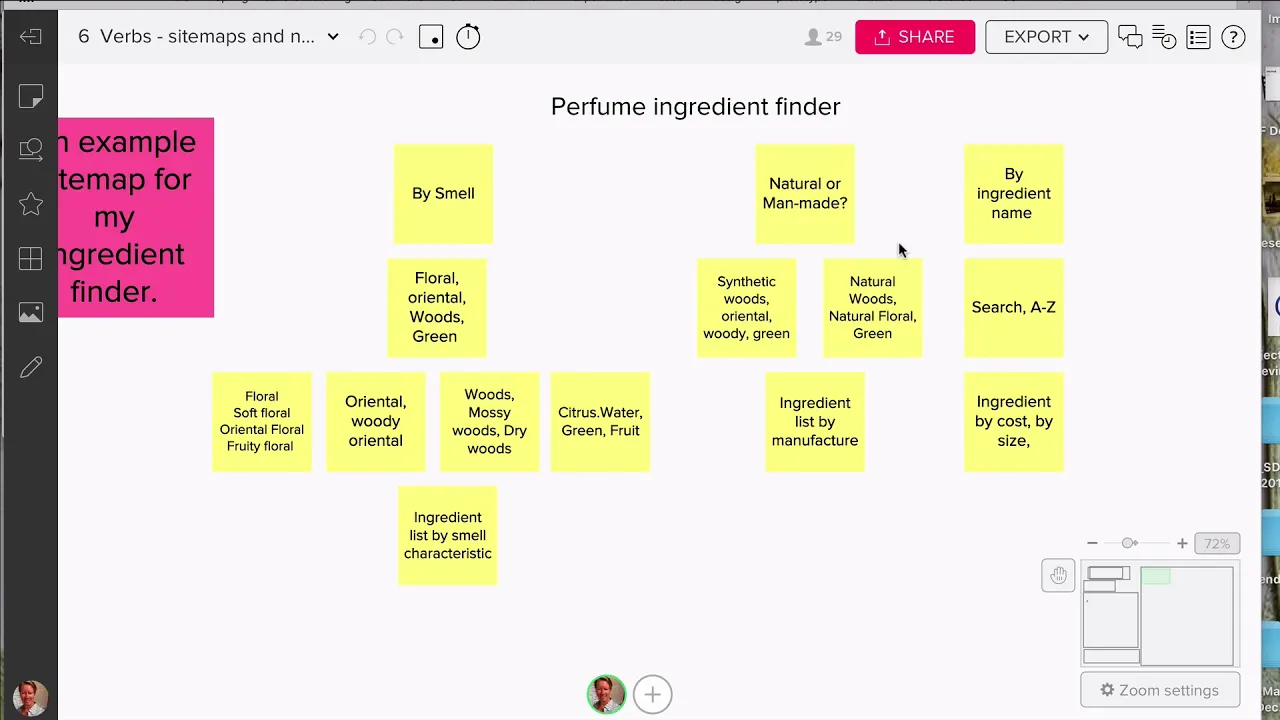The width and height of the screenshot is (1280, 720).
Task: Click the undo arrow
Action: pyautogui.click(x=367, y=37)
